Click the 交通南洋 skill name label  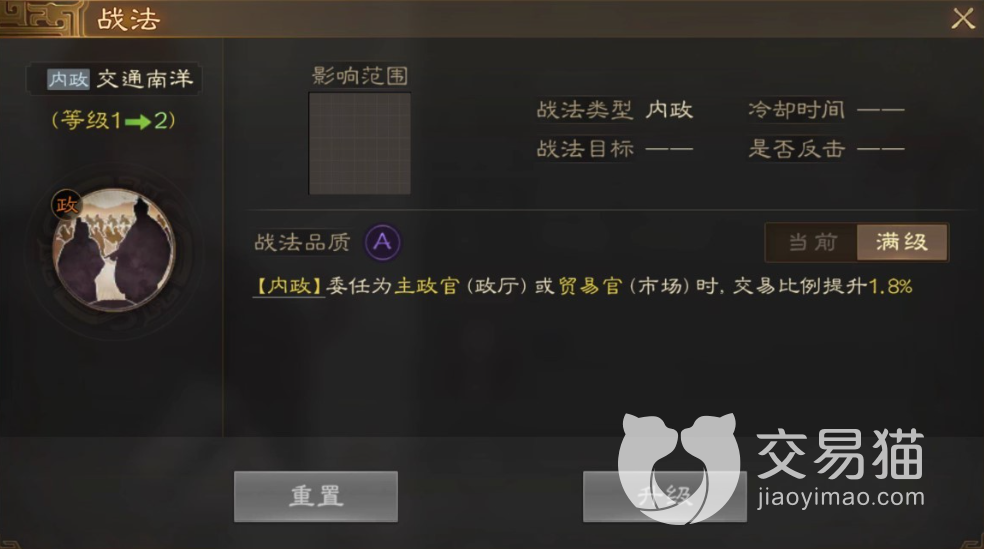pos(145,79)
